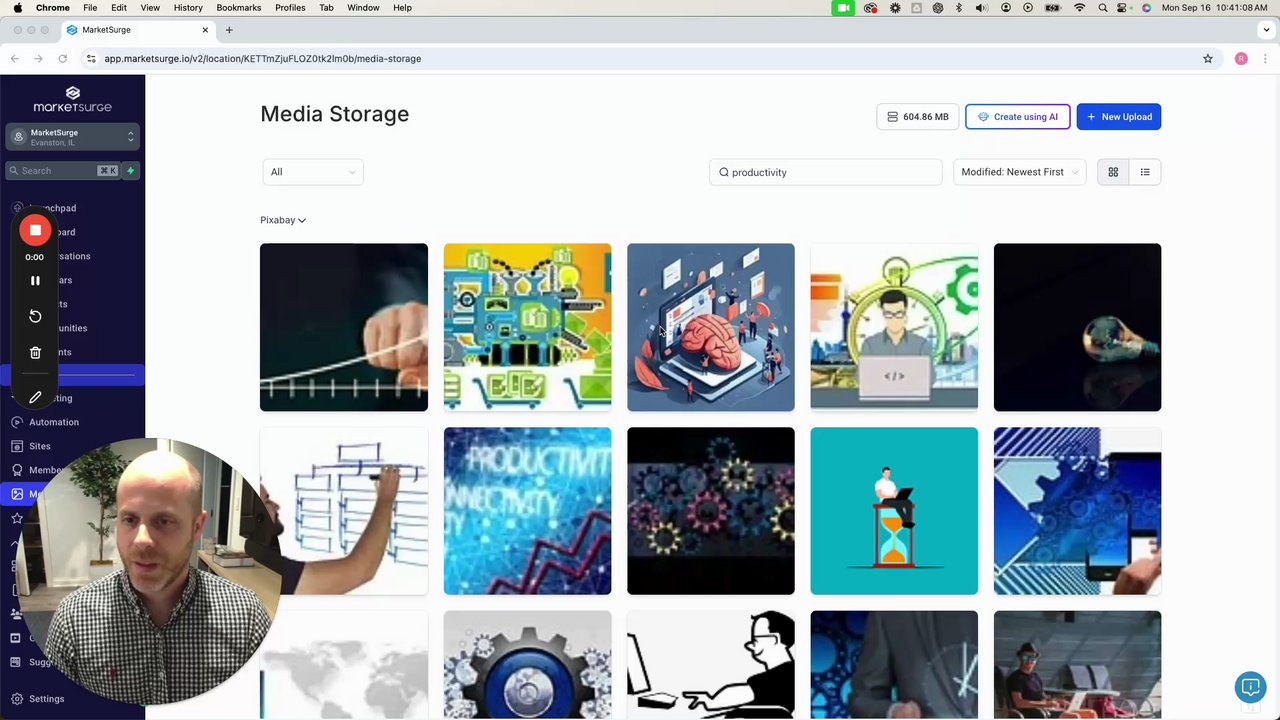Open Spotlight search in menu bar
This screenshot has height=720, width=1280.
pos(1103,8)
